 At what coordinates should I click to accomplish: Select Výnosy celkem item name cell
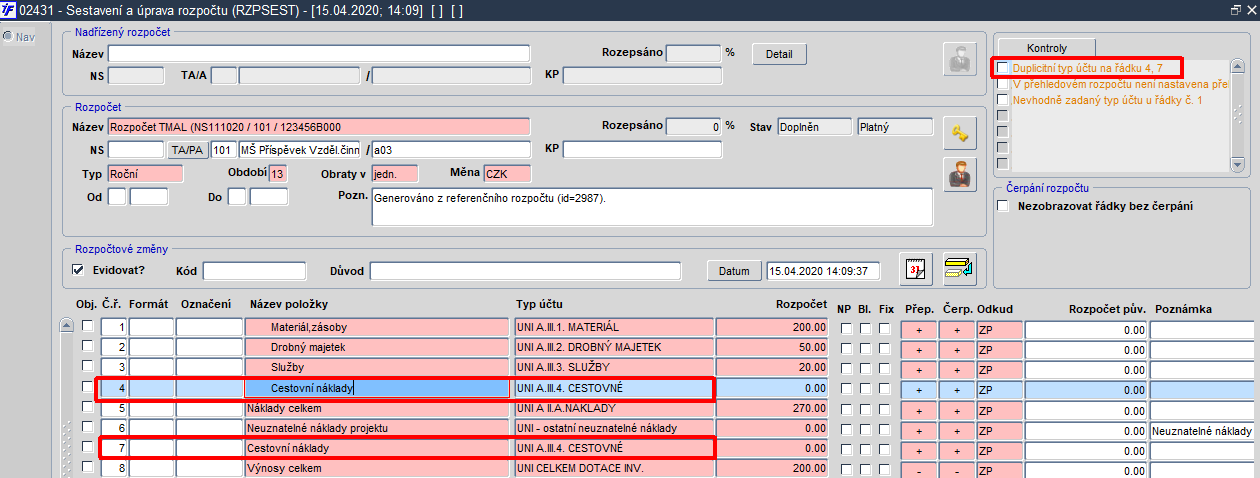click(x=378, y=469)
